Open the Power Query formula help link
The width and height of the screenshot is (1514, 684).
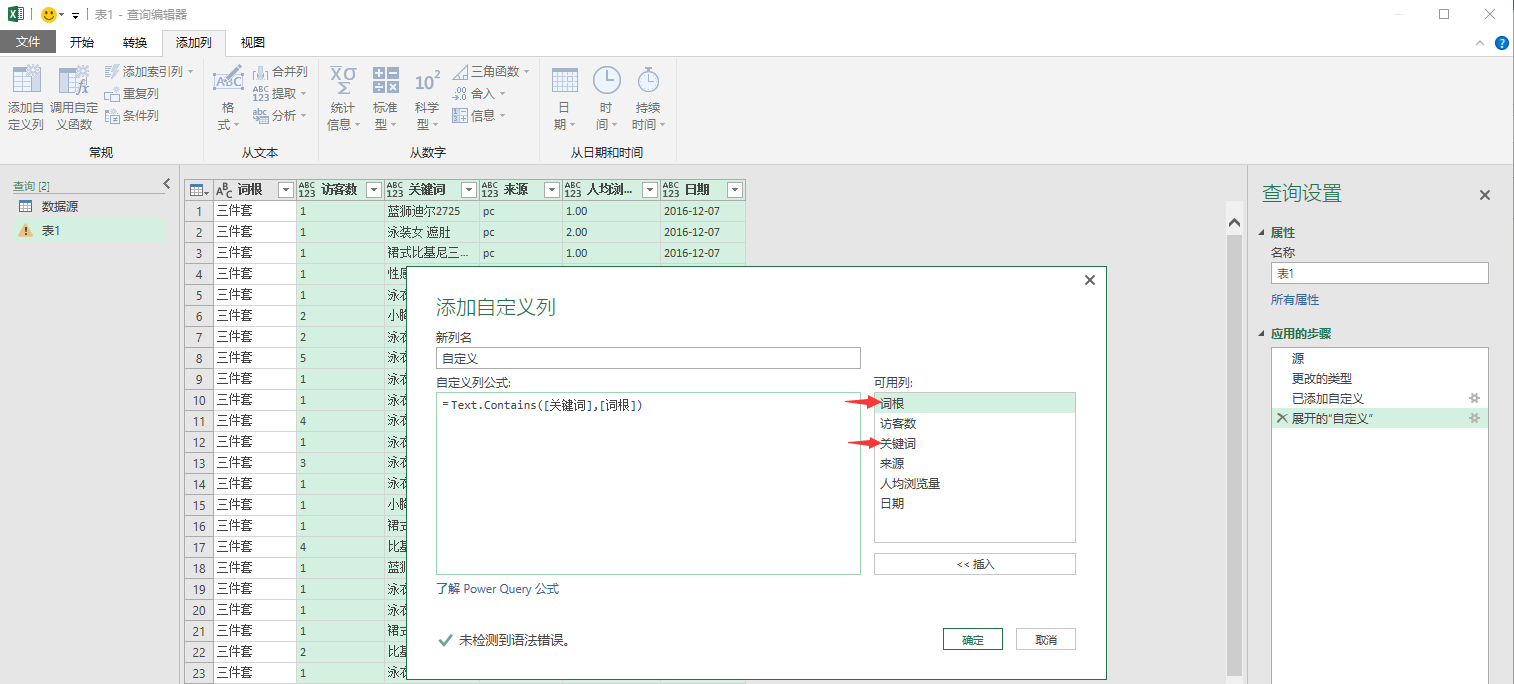(497, 589)
